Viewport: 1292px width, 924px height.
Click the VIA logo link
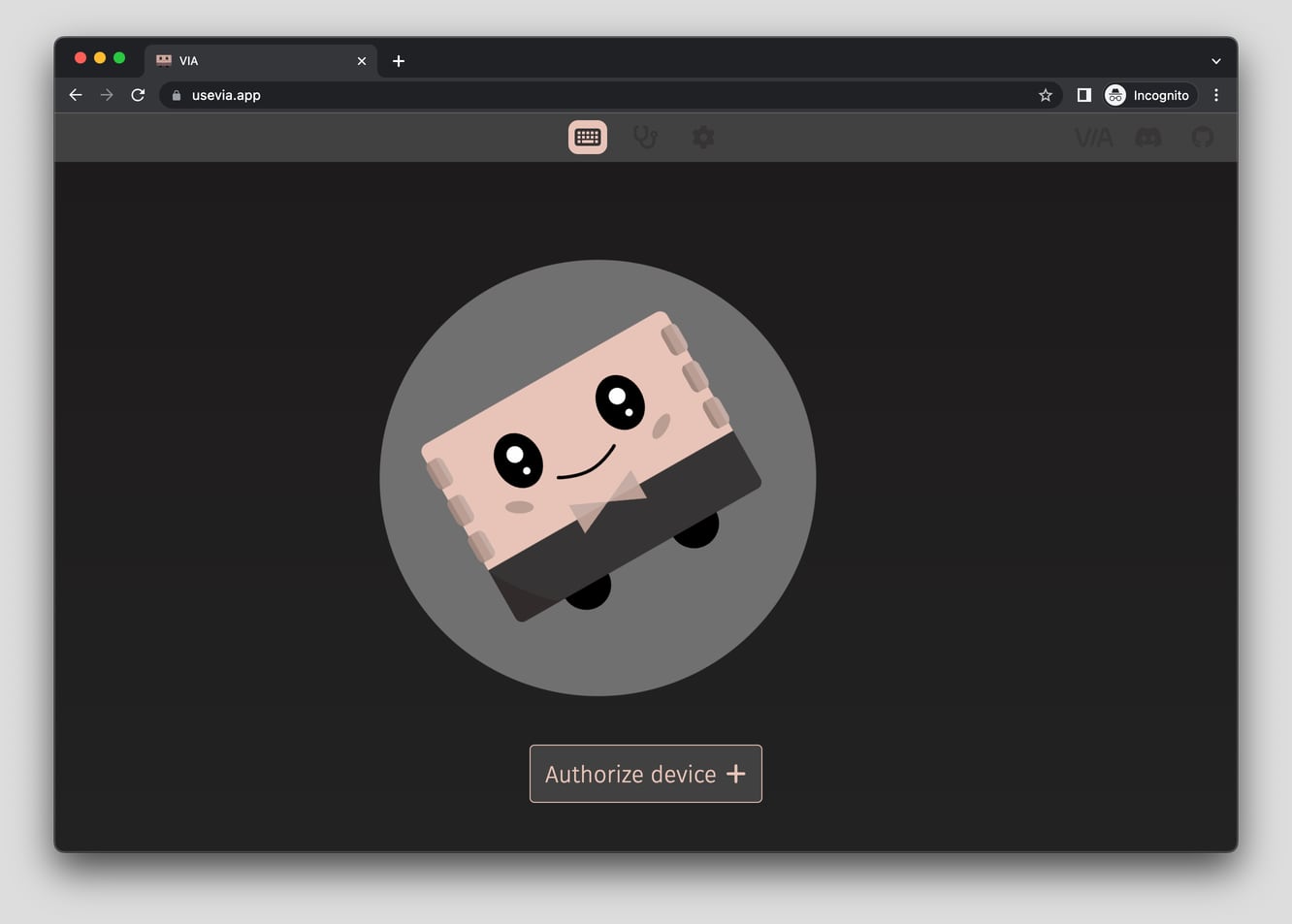coord(1094,138)
